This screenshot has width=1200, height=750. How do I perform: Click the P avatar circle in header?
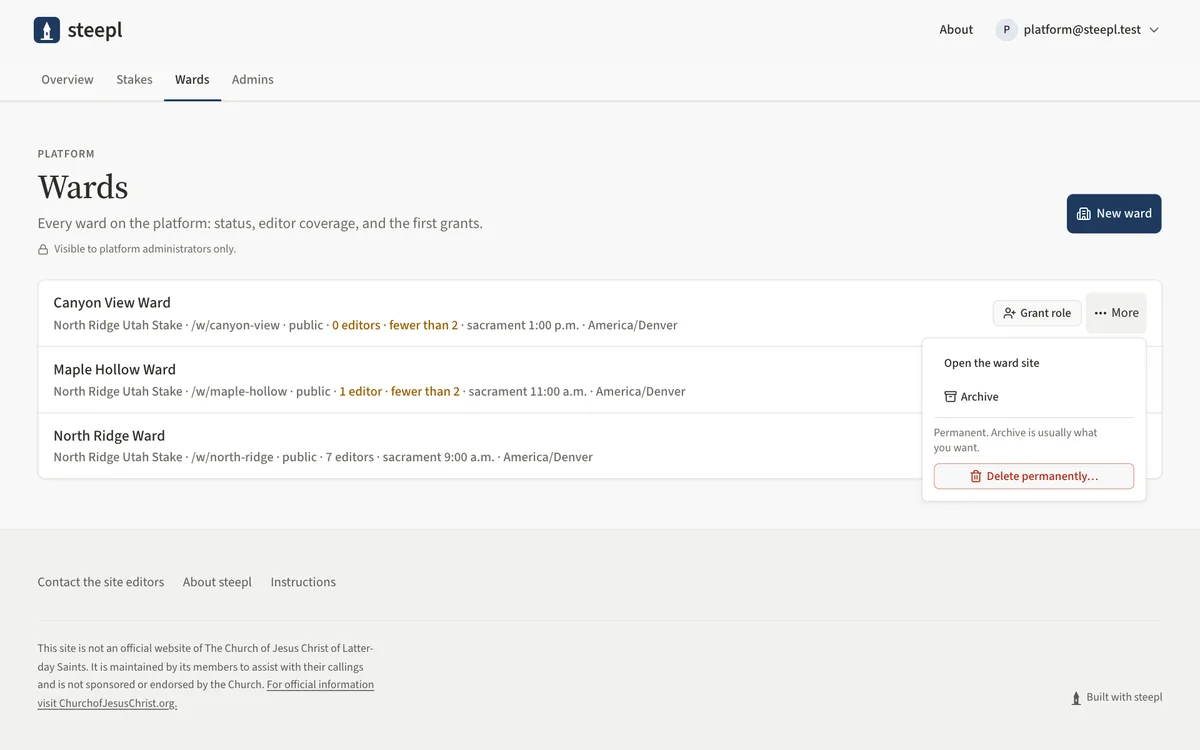tap(1006, 30)
